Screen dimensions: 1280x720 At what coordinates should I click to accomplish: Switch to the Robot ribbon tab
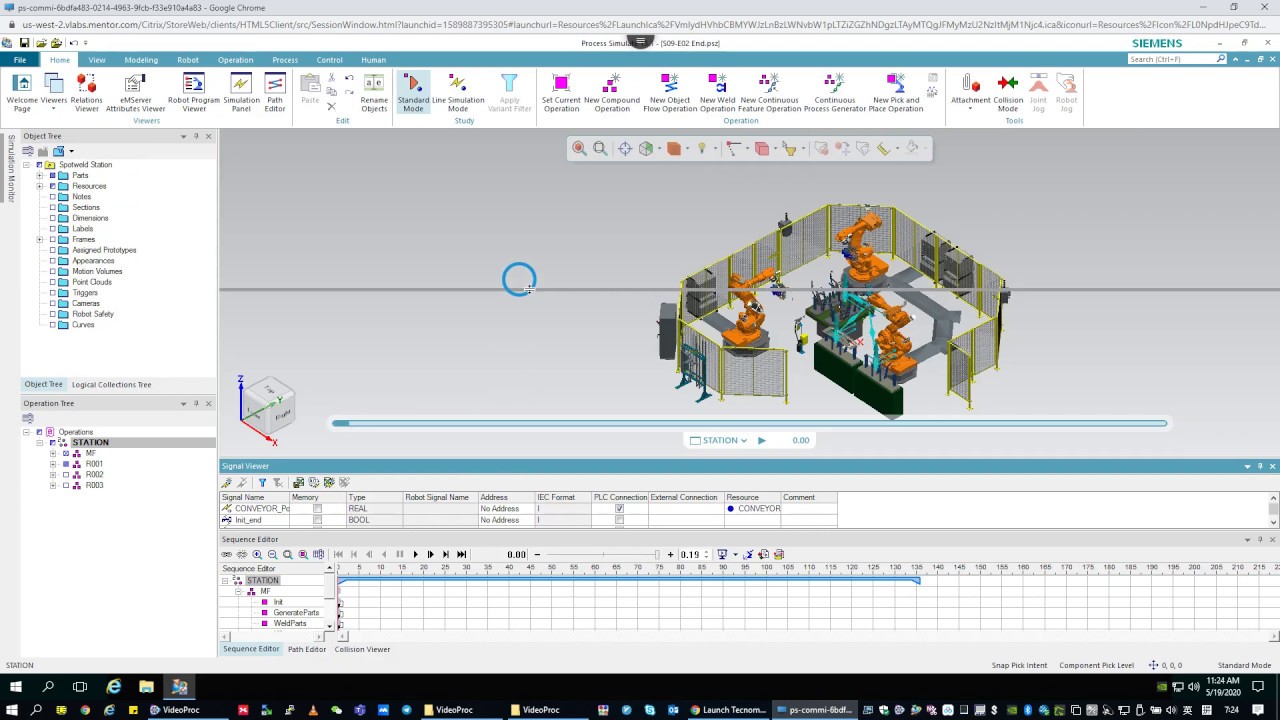[188, 60]
